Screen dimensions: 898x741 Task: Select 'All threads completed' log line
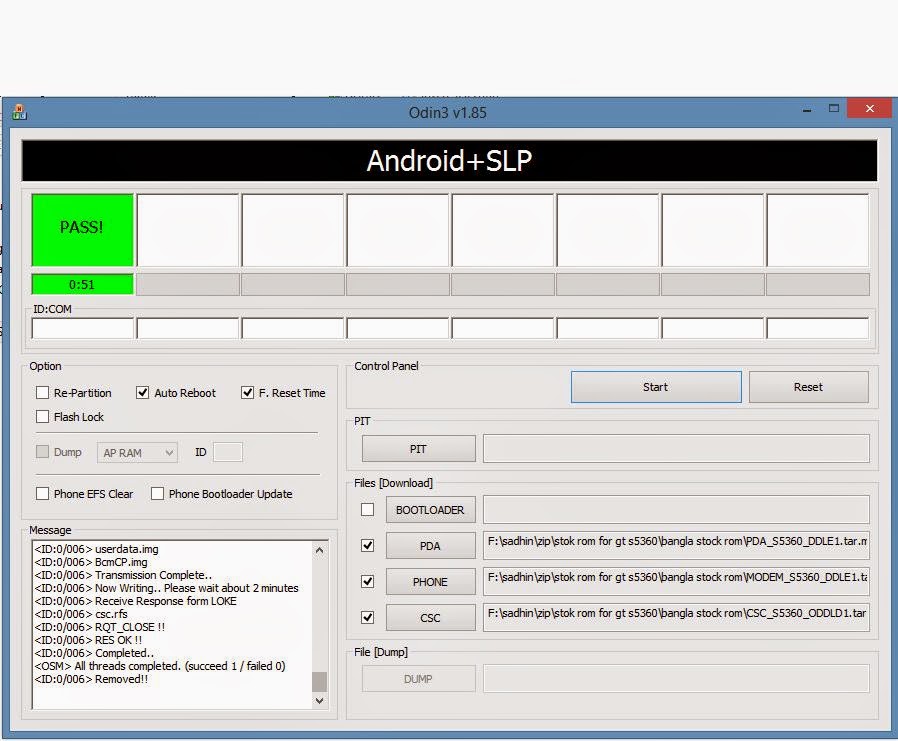(160, 666)
